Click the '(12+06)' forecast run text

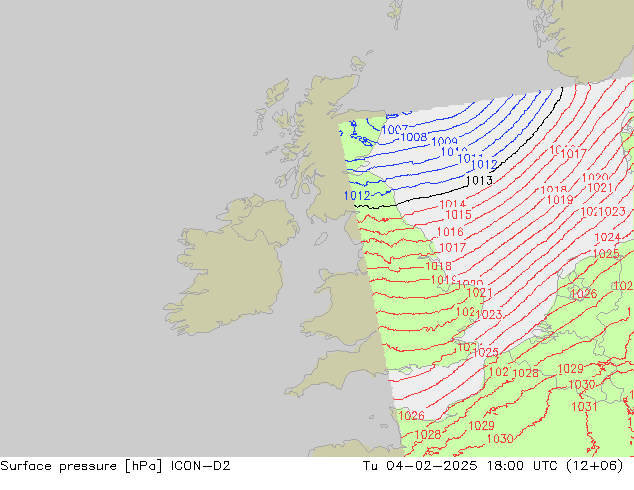[x=594, y=466]
